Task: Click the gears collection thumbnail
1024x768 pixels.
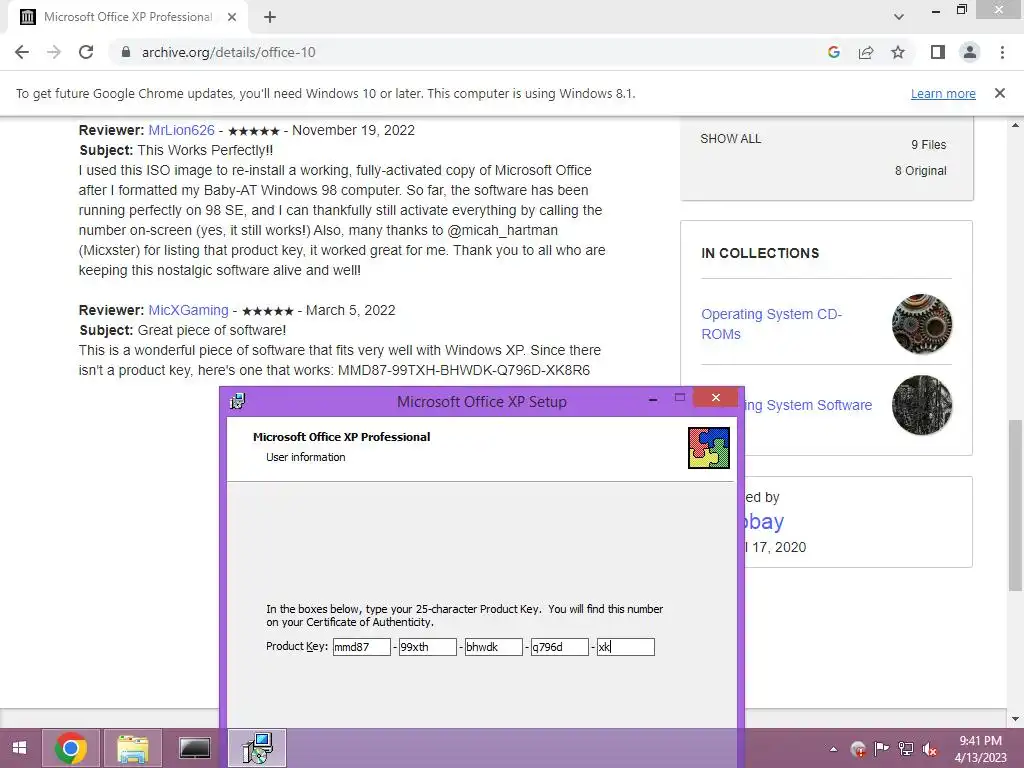Action: 922,324
